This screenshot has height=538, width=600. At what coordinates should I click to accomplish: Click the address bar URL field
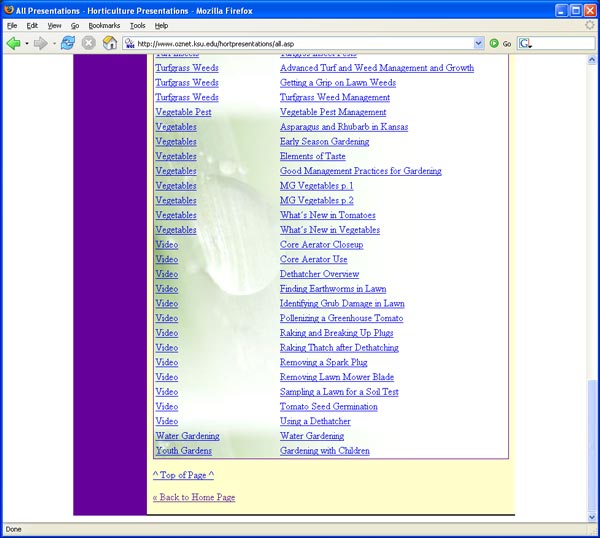click(x=304, y=44)
